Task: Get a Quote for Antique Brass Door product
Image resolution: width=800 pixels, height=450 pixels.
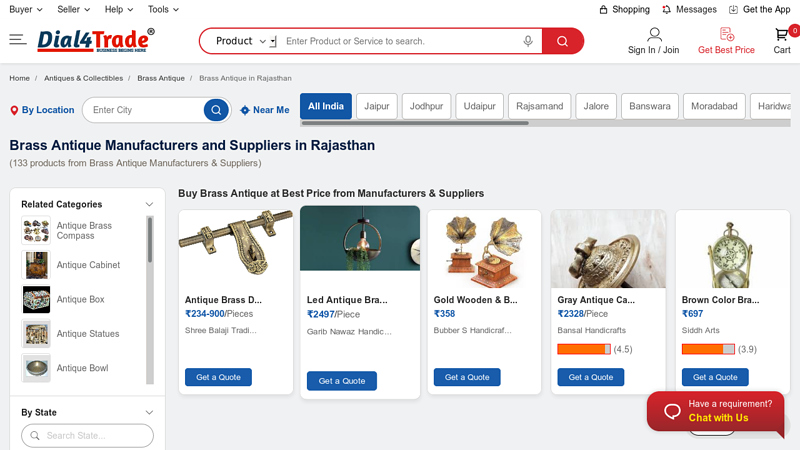Action: [x=218, y=377]
